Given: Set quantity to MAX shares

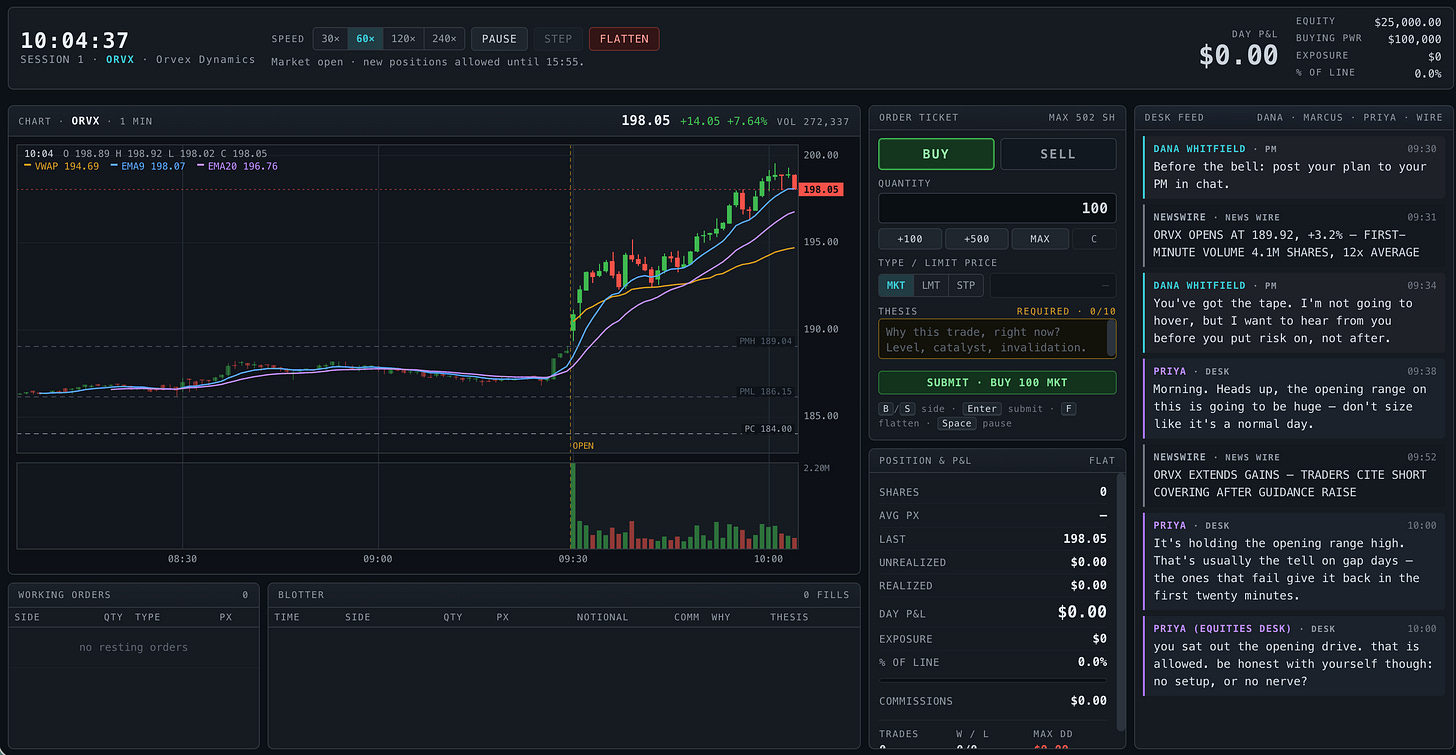Looking at the screenshot, I should click(x=1039, y=239).
